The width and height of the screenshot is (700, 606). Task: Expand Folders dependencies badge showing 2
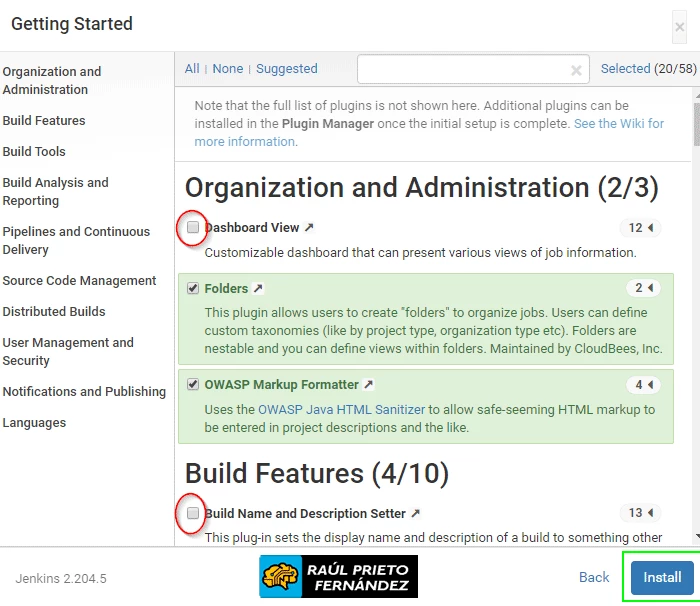[x=643, y=288]
